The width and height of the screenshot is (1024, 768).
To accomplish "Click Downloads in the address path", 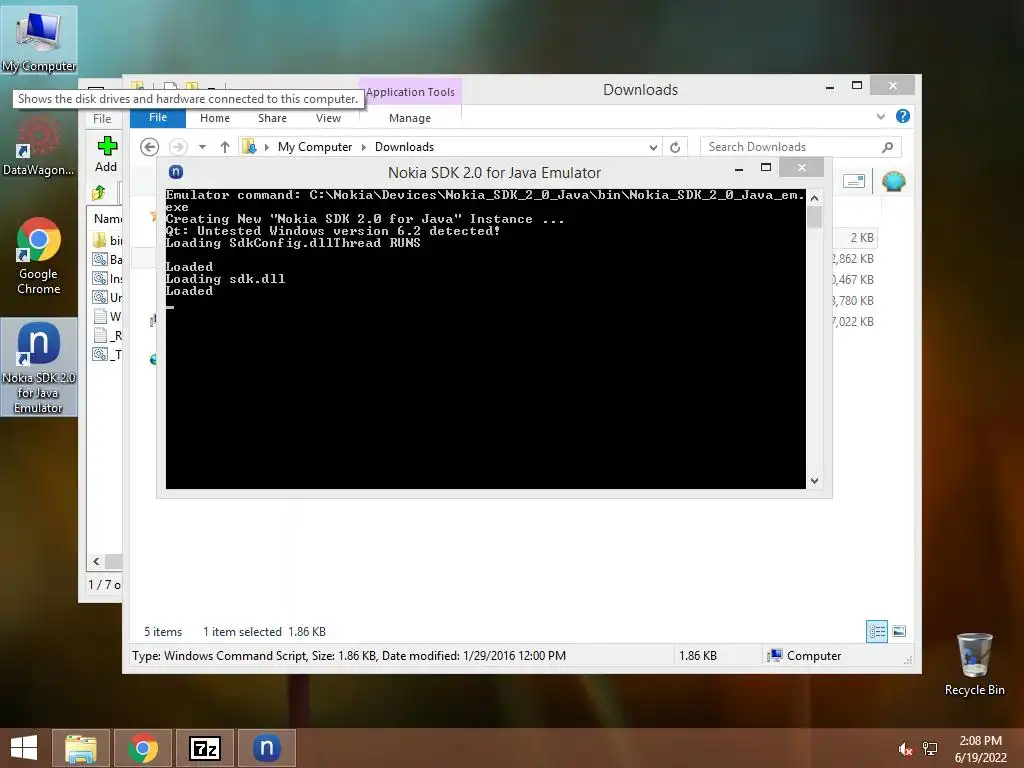I will (404, 147).
